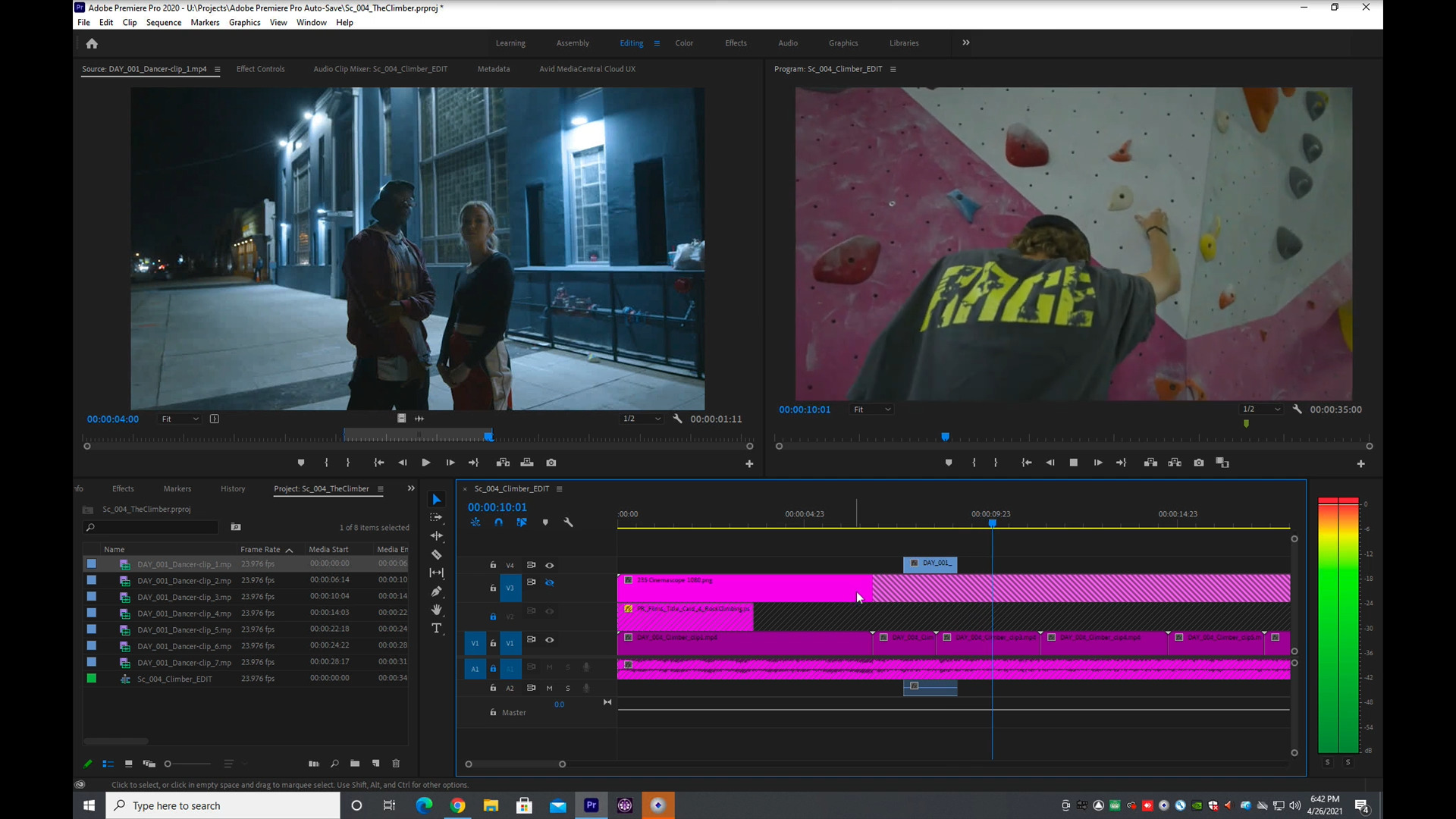
Task: Select the Ripple Edit tool
Action: tap(437, 536)
